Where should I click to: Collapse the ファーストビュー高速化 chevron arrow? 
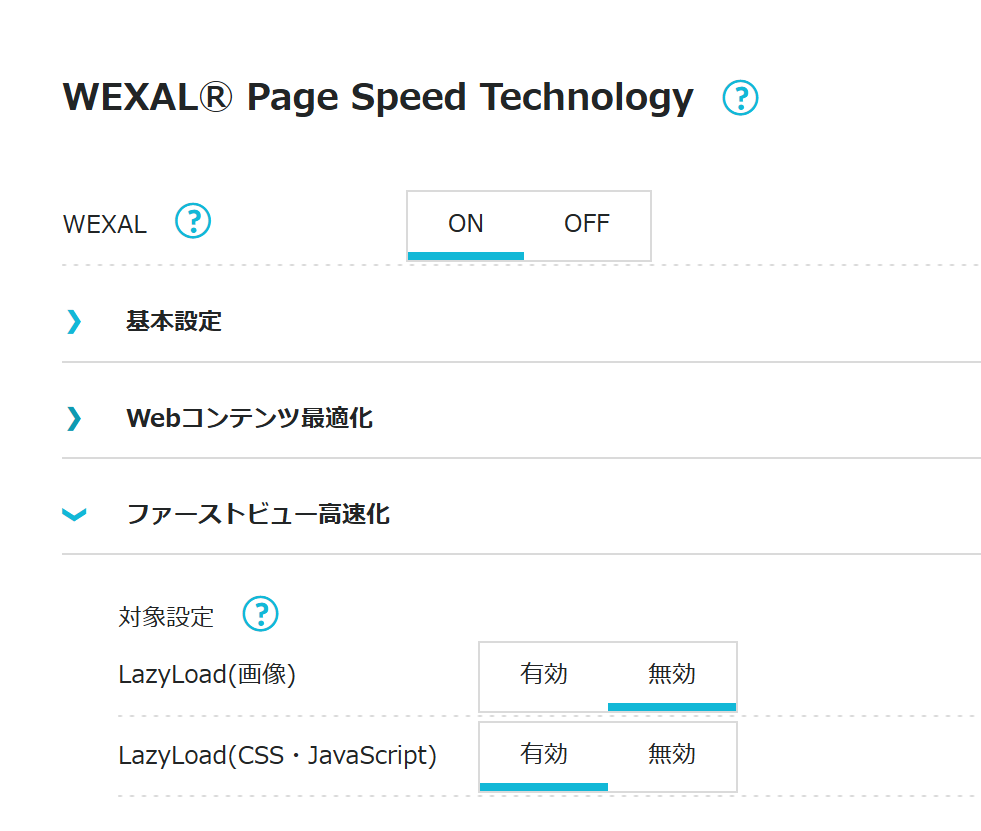pyautogui.click(x=74, y=515)
